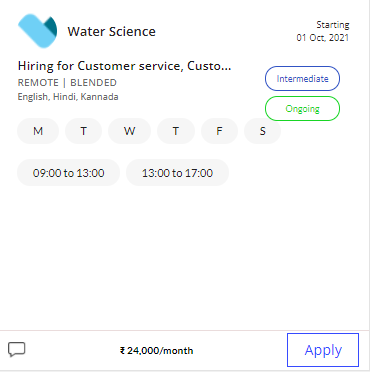Toggle the Wednesday day pill
The image size is (370, 372).
[129, 131]
